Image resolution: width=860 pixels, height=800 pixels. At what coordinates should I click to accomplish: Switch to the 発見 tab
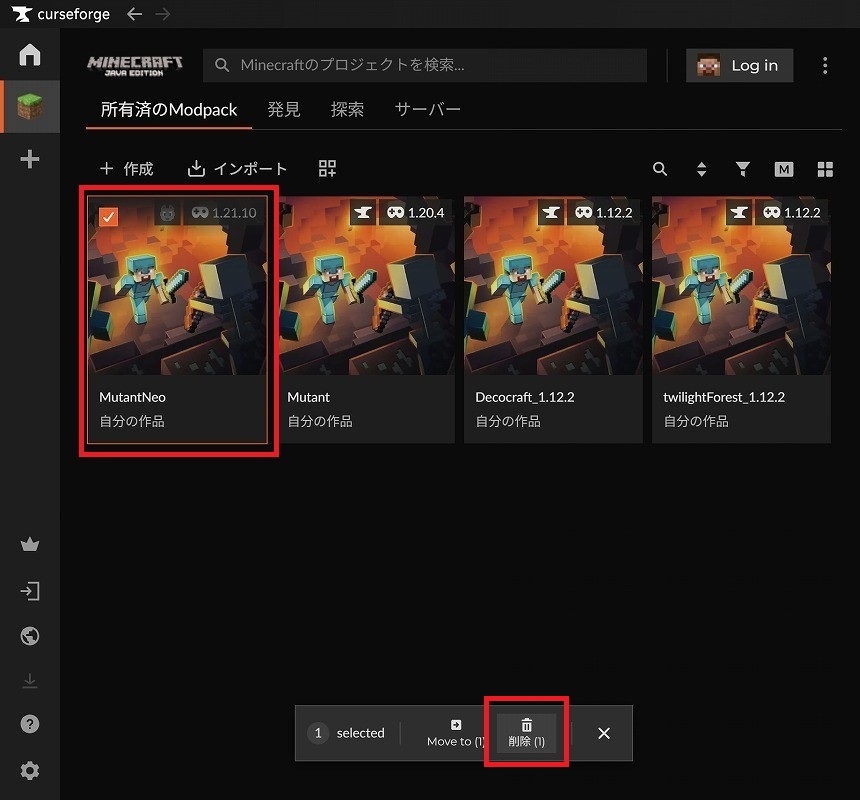click(284, 109)
